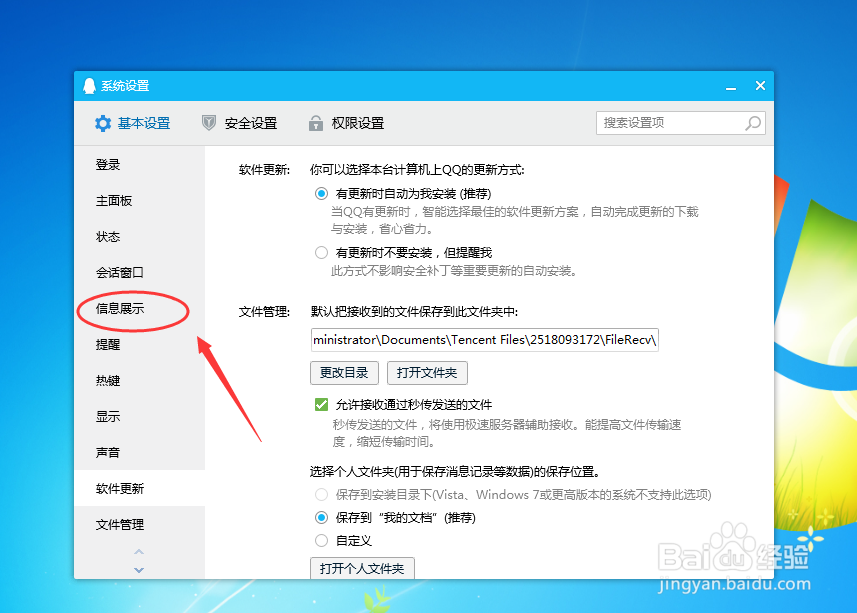Click the down chevron at sidebar bottom
This screenshot has height=613, width=857.
tap(139, 569)
